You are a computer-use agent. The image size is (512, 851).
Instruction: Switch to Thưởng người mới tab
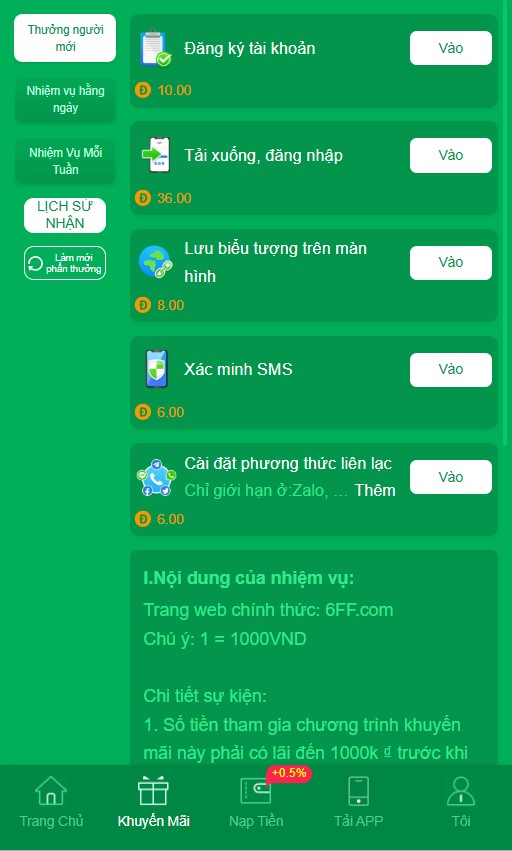point(65,38)
